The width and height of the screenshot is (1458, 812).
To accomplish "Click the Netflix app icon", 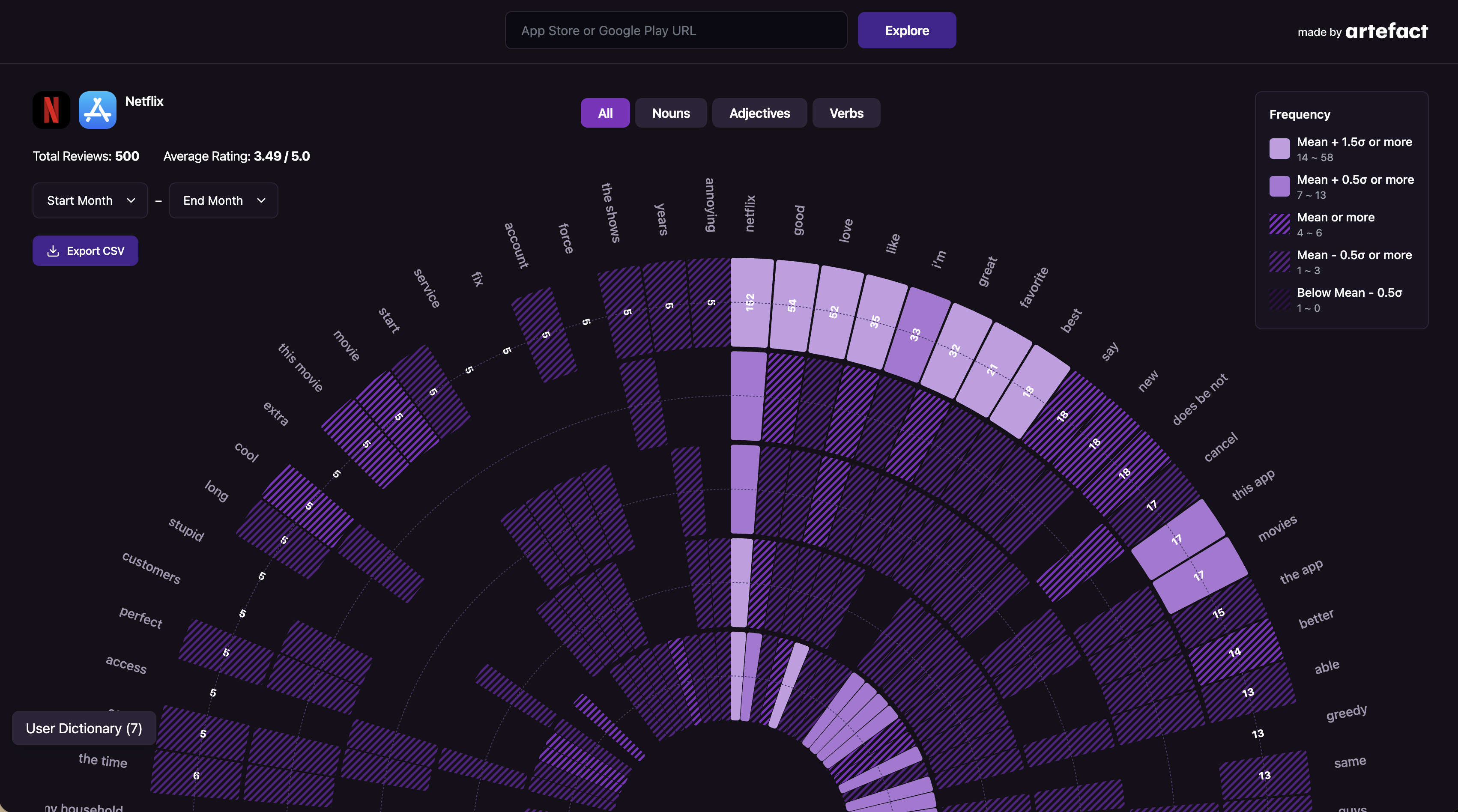I will [51, 110].
